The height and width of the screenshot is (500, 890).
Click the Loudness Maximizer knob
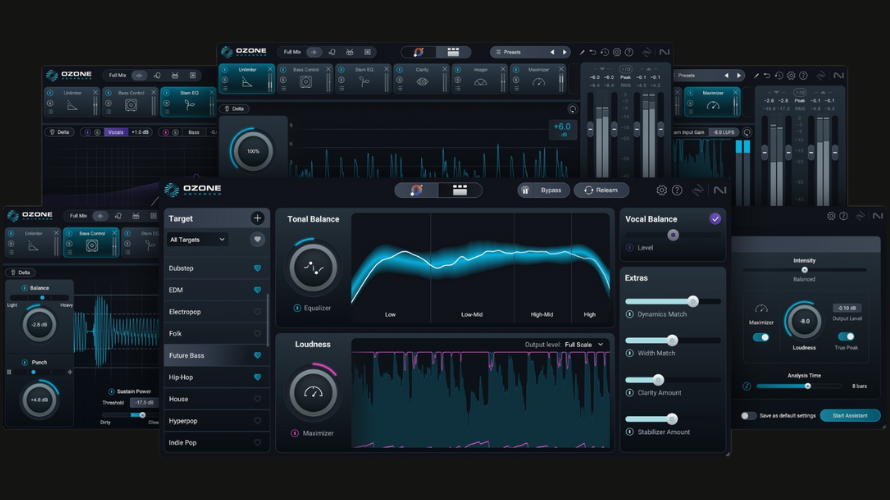coord(313,393)
